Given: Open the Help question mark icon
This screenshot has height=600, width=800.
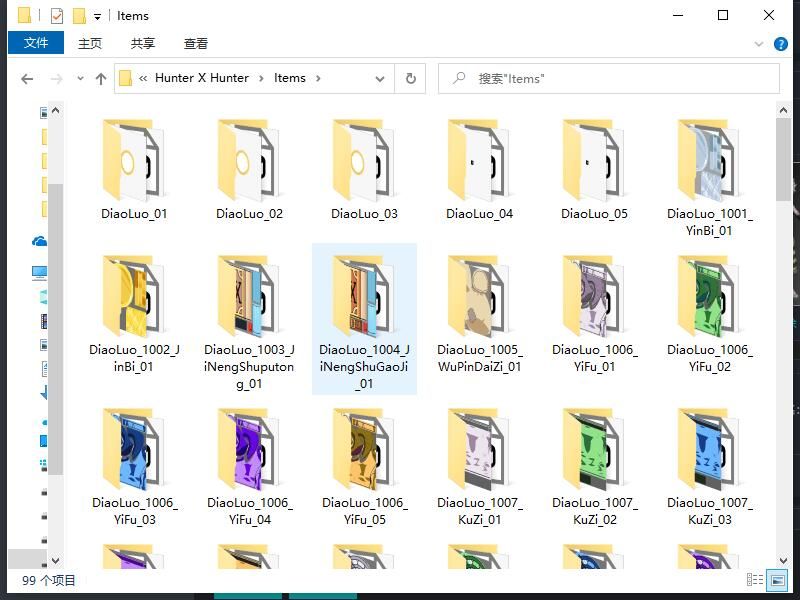Looking at the screenshot, I should (781, 44).
